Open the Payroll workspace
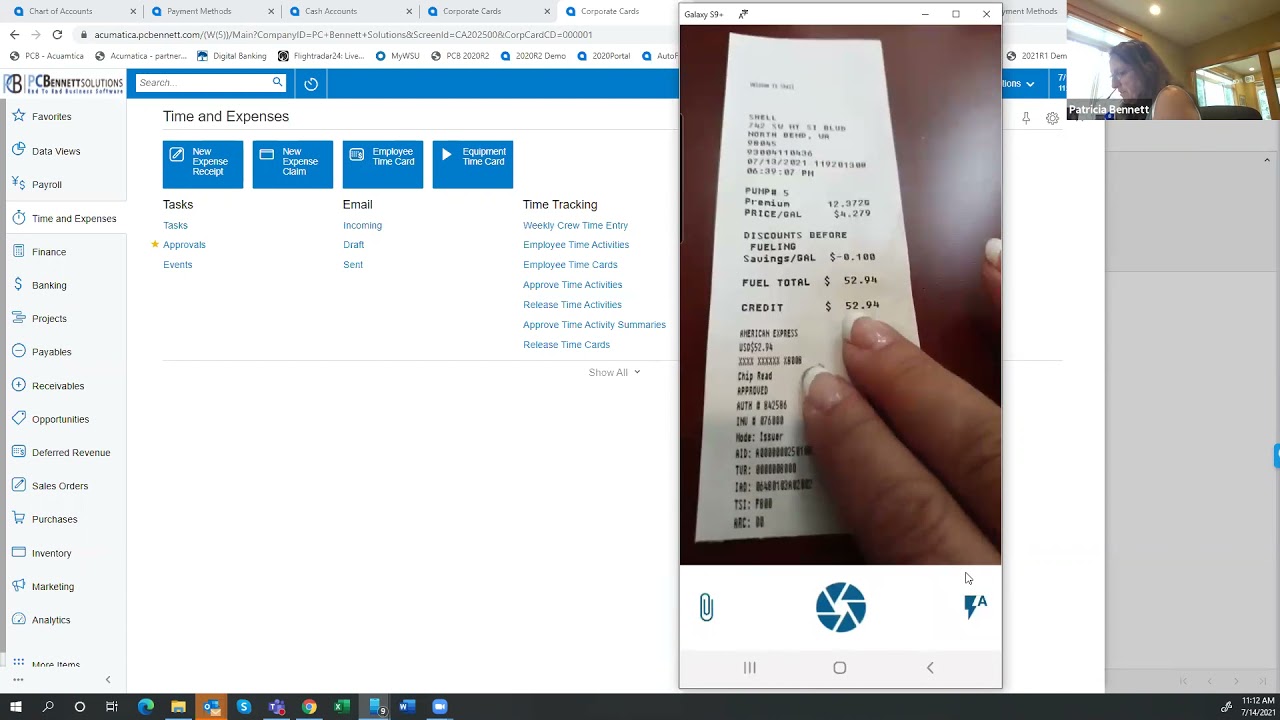The width and height of the screenshot is (1280, 720). click(47, 185)
